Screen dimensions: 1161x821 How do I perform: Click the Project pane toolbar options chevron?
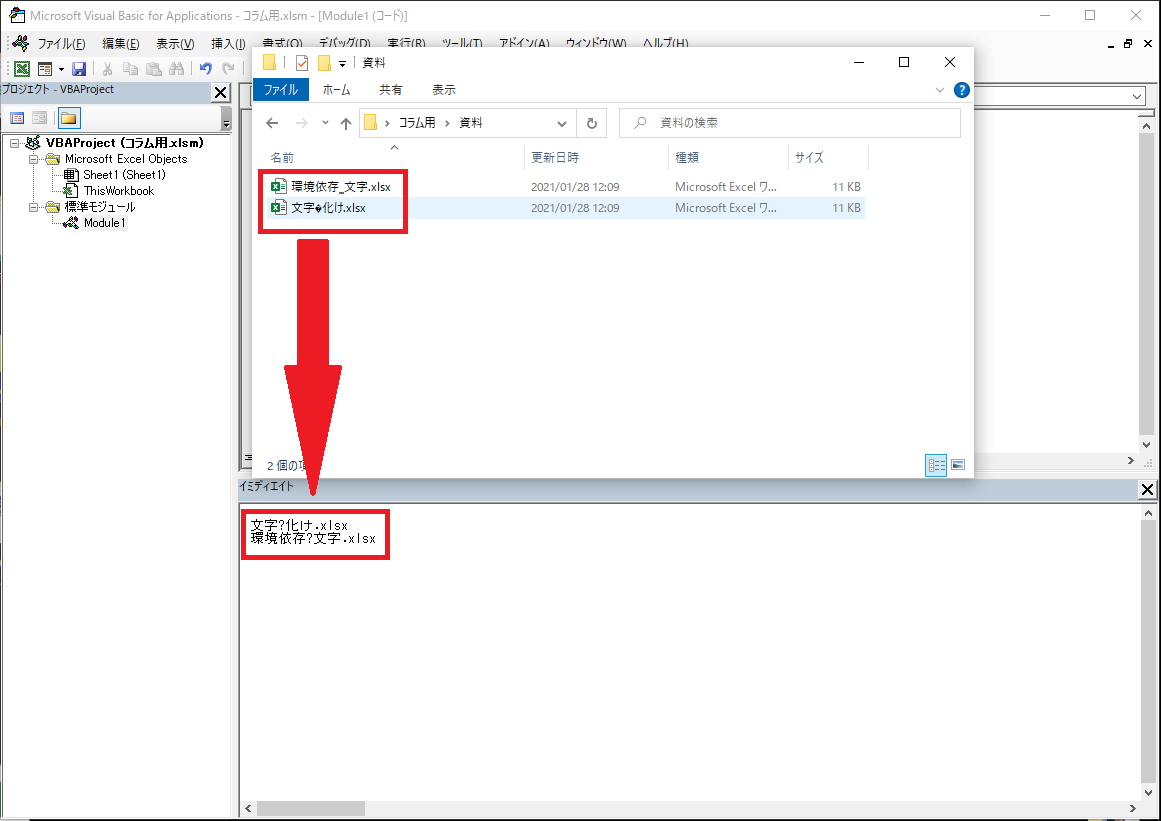point(226,119)
